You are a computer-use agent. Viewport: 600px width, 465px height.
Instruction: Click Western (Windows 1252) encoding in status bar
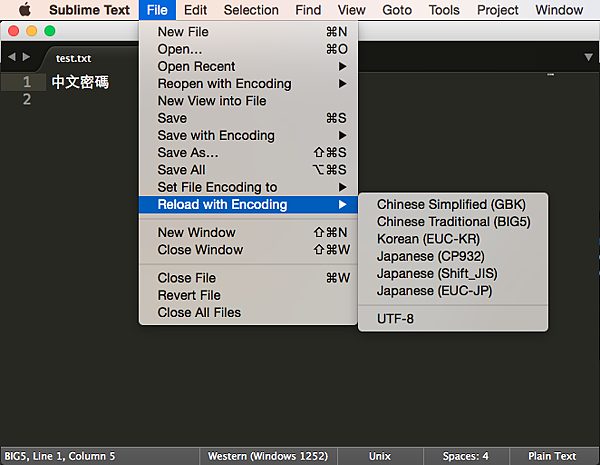268,456
